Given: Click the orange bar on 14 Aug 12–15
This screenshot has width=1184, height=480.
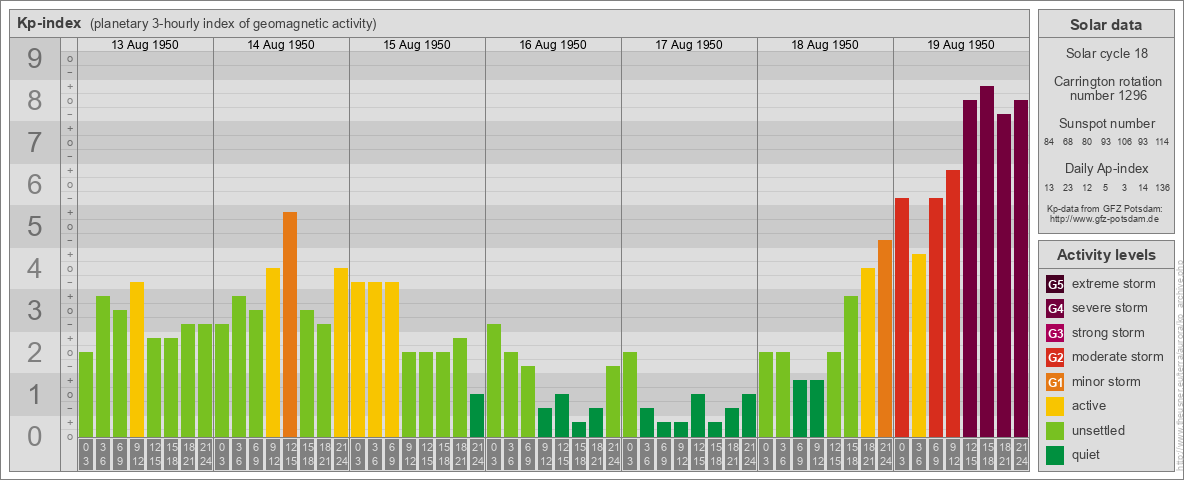Looking at the screenshot, I should (290, 325).
